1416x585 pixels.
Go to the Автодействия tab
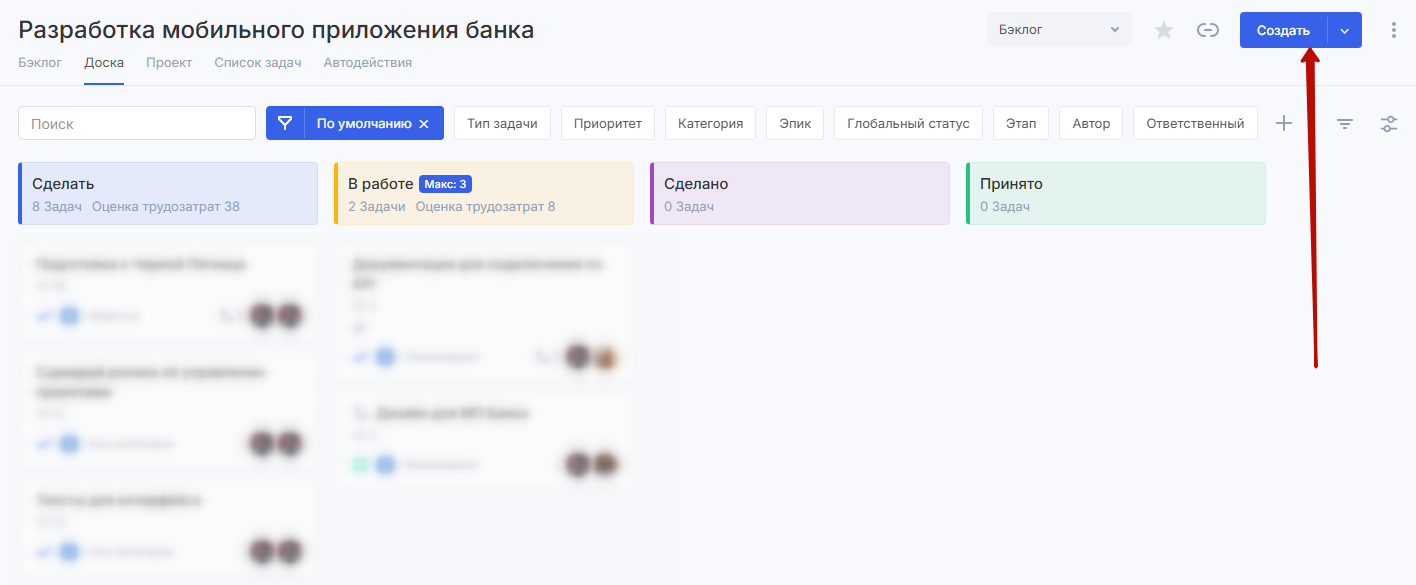coord(367,62)
